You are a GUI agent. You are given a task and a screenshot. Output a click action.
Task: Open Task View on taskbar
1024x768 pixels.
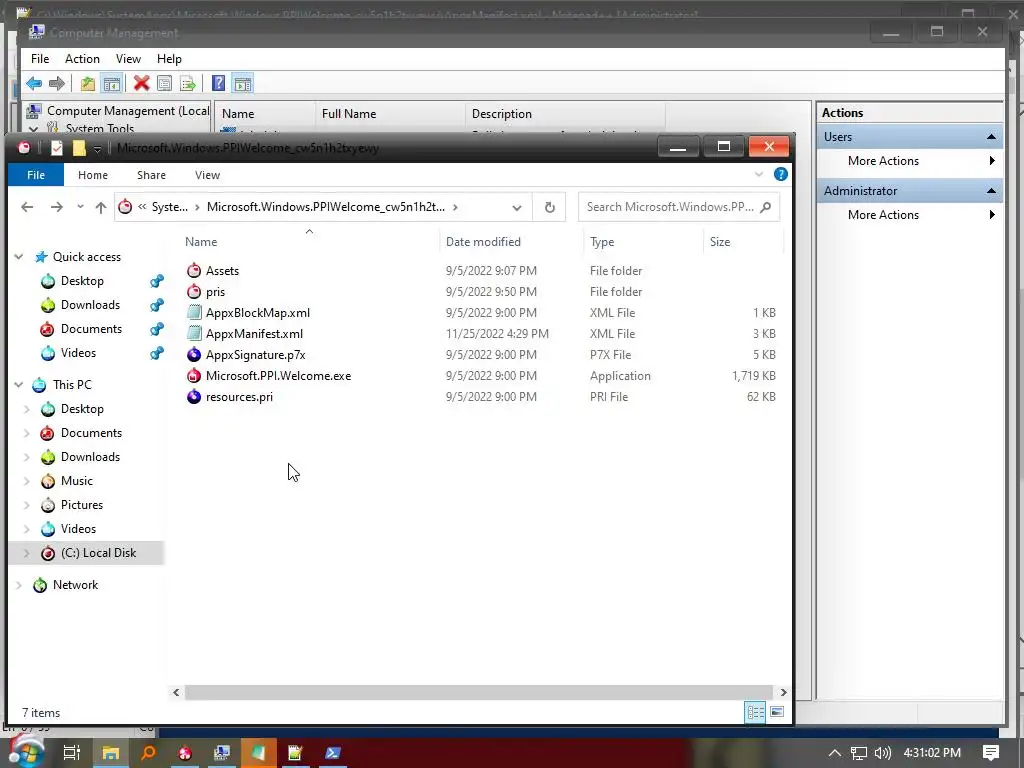tap(71, 753)
